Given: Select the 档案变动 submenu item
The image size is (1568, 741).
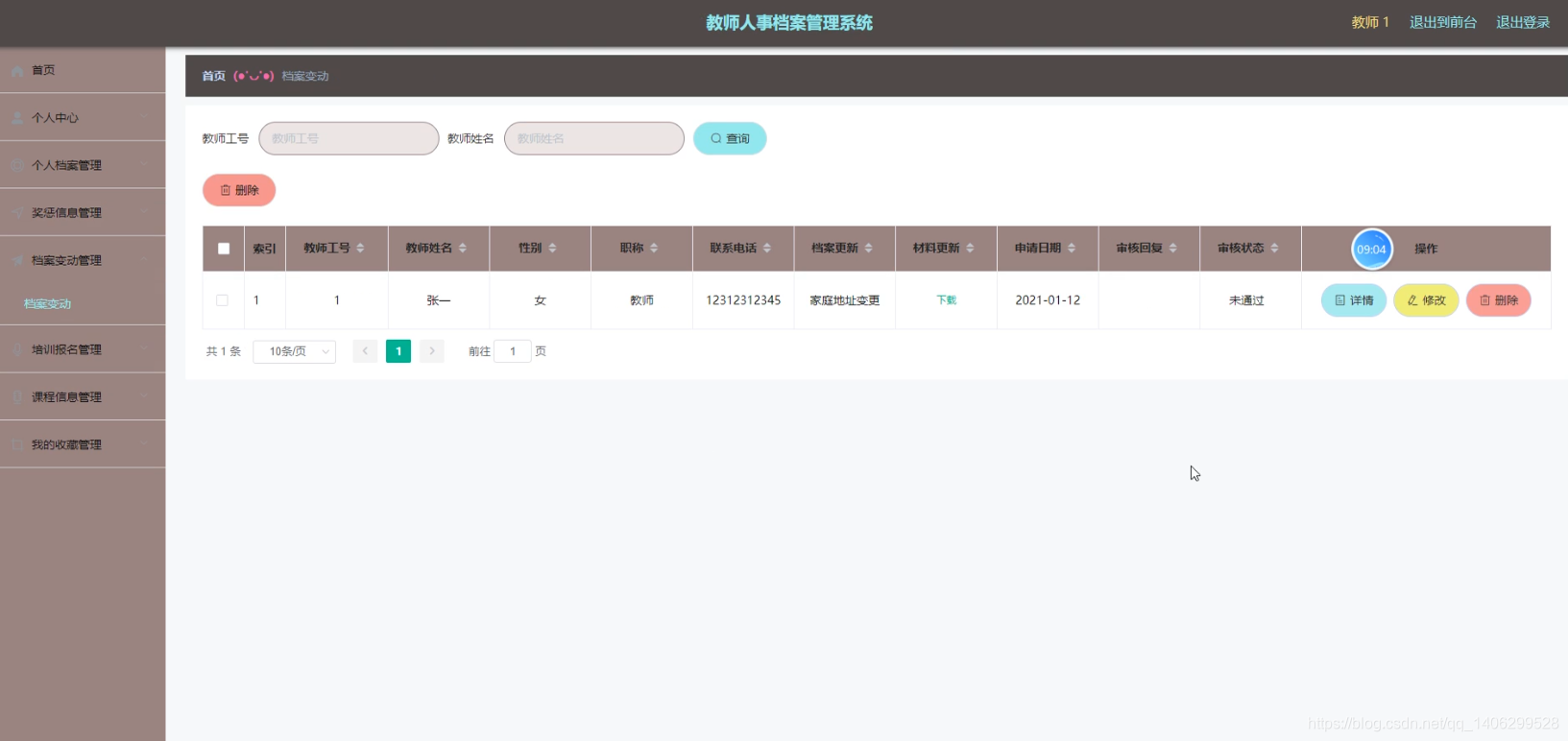Looking at the screenshot, I should pyautogui.click(x=47, y=304).
